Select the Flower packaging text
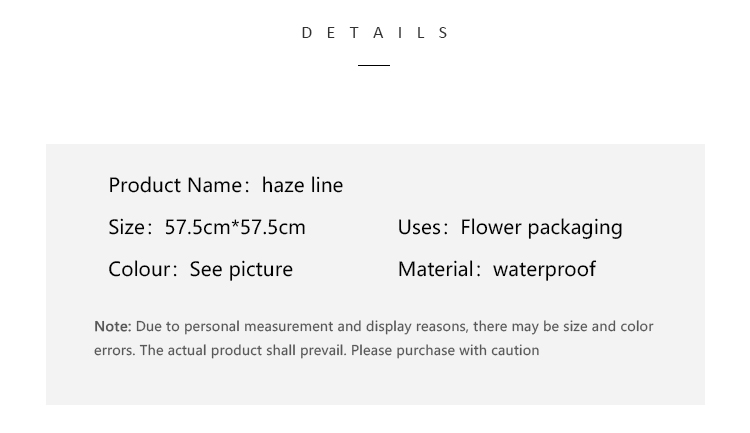 click(x=541, y=228)
